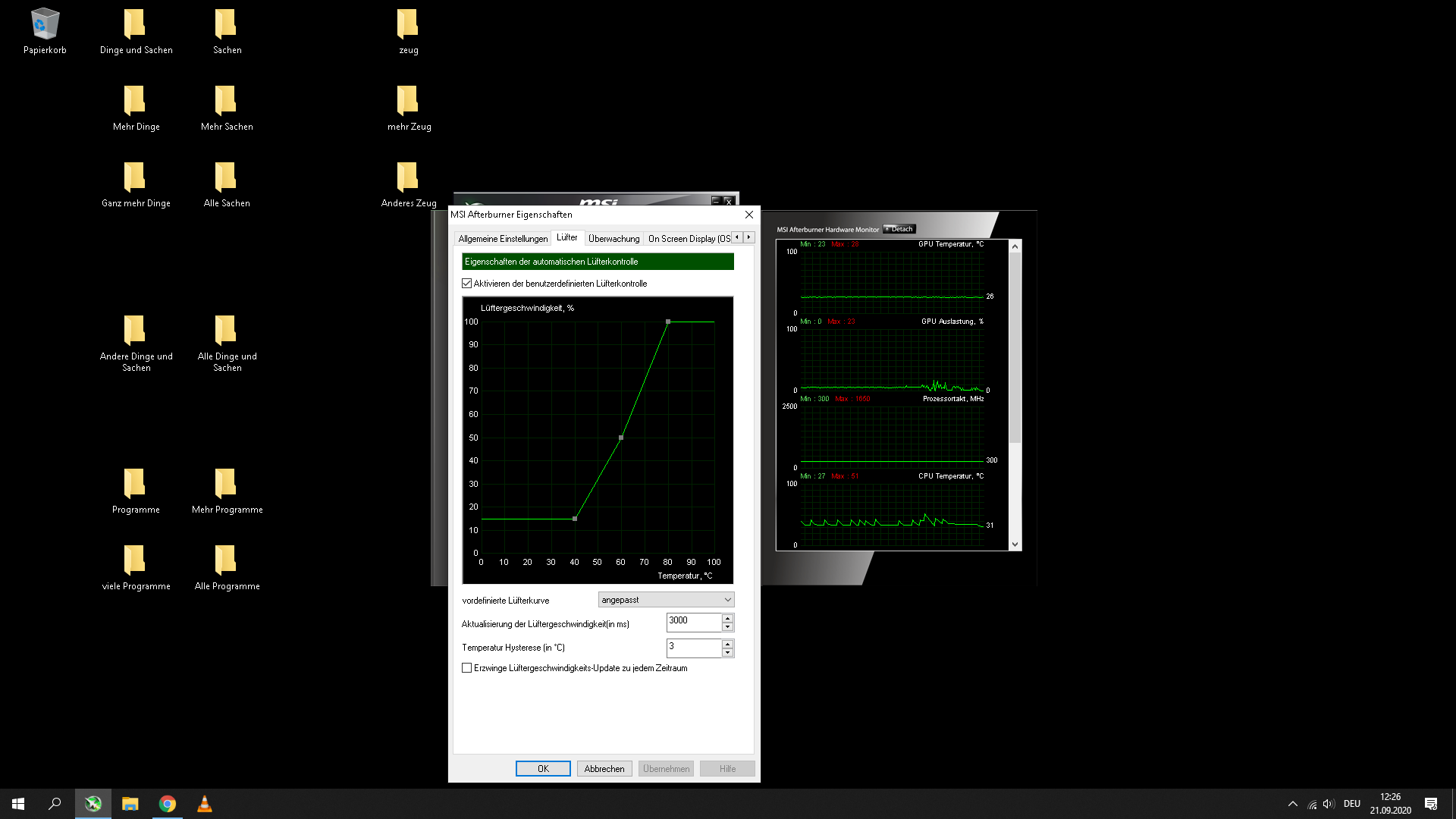Image resolution: width=1456 pixels, height=819 pixels.
Task: Click the Windows search magnifier icon
Action: click(55, 804)
